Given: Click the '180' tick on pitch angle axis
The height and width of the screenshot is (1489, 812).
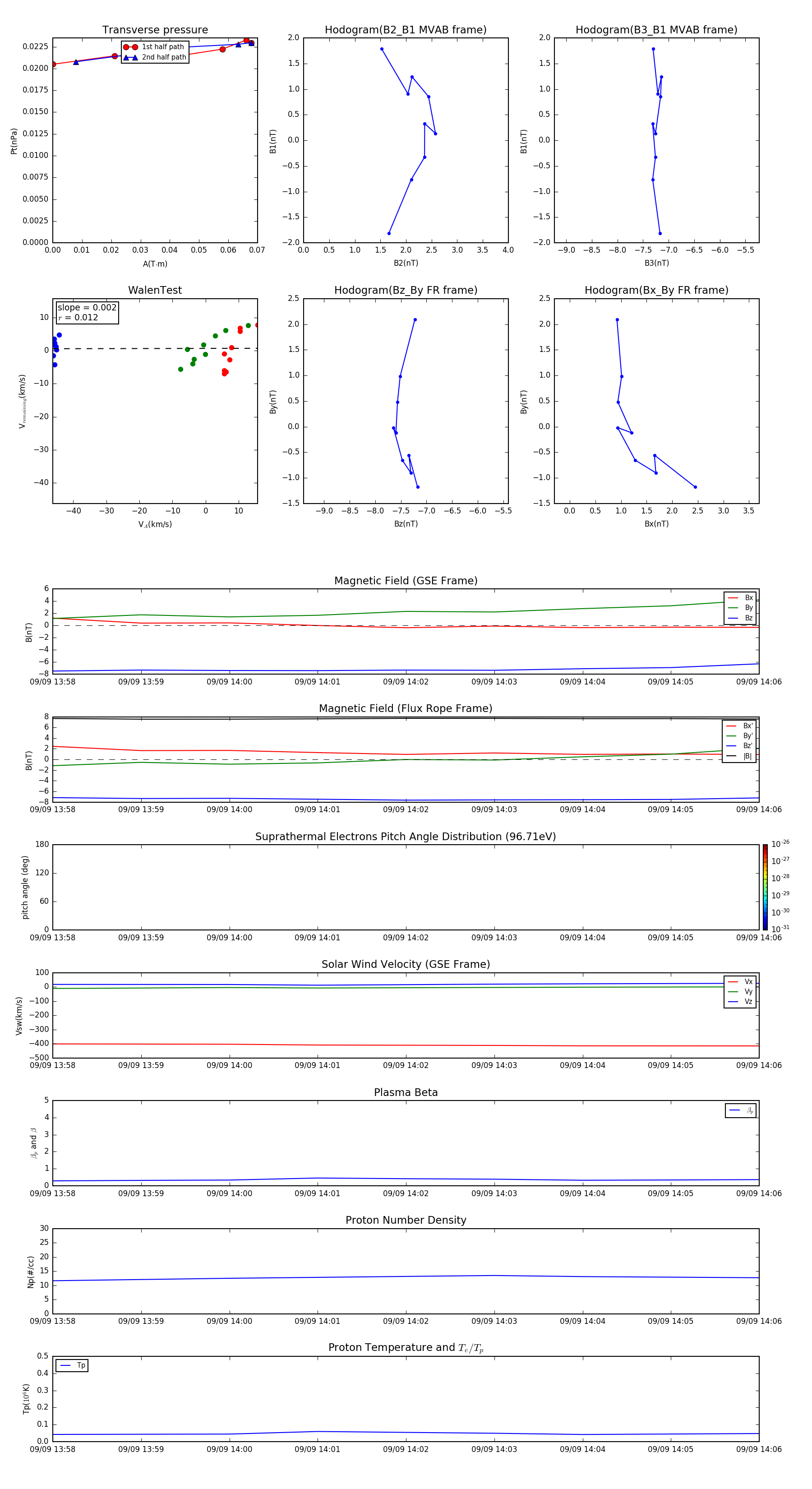Looking at the screenshot, I should tap(42, 845).
